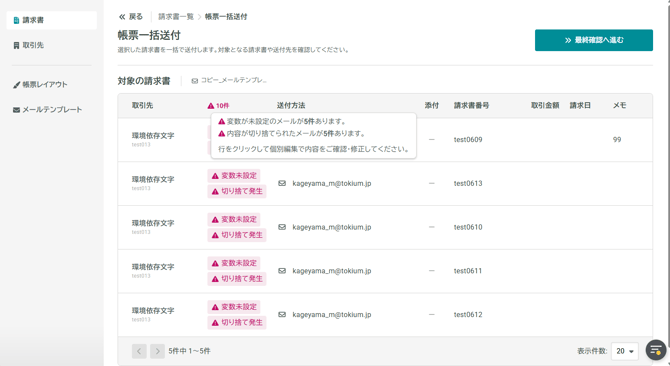Click 環境依存文字 client name in test0610 row
Screen dimensions: 670x366
153,223
